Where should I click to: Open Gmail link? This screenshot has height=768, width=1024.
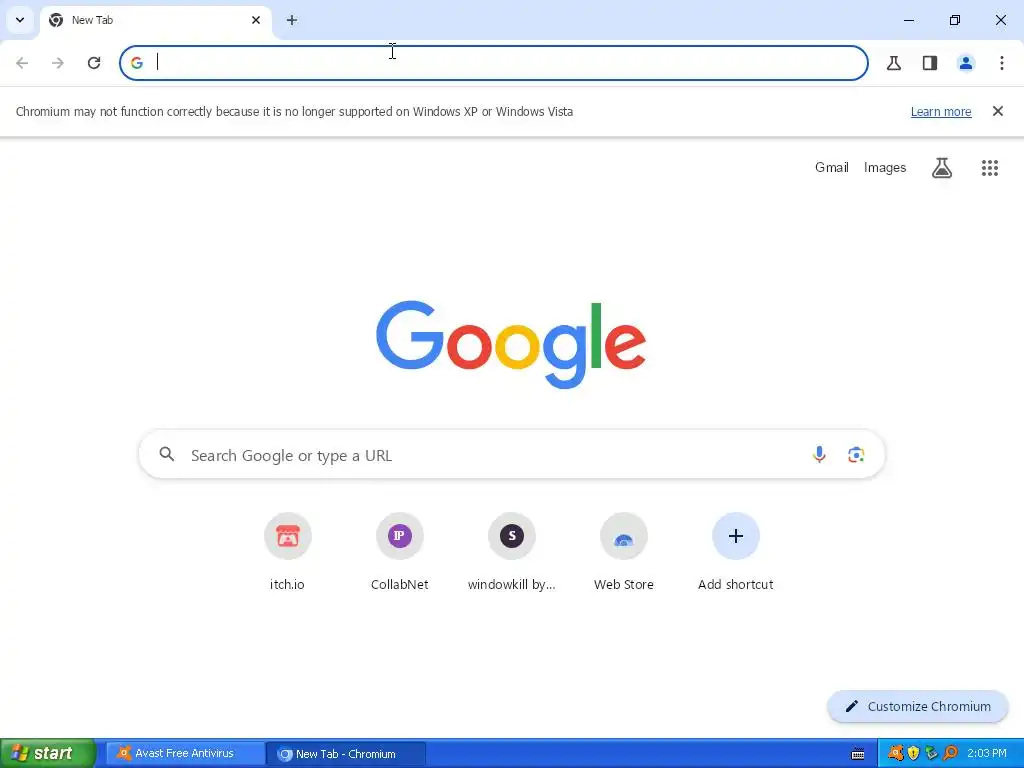pos(831,167)
